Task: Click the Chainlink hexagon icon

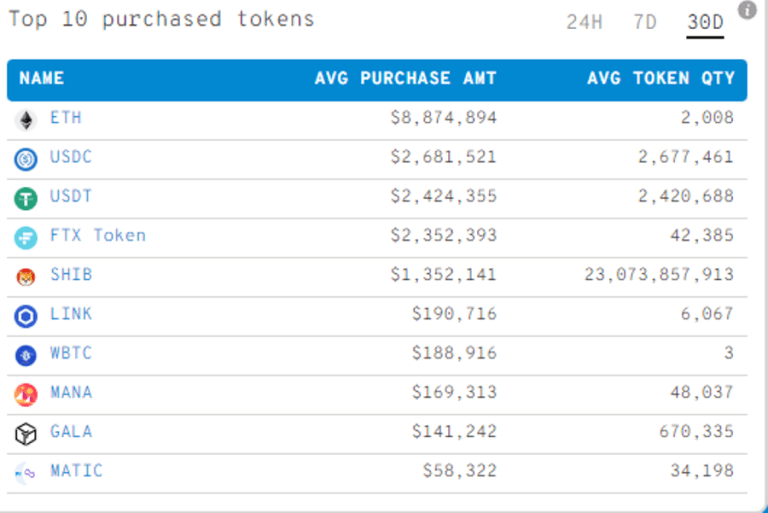Action: (x=26, y=316)
